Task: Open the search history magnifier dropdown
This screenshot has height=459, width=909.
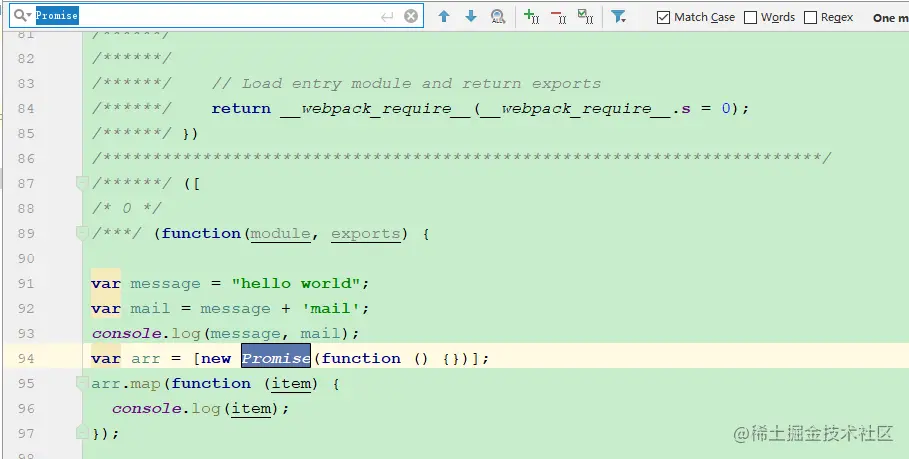Action: [x=23, y=16]
